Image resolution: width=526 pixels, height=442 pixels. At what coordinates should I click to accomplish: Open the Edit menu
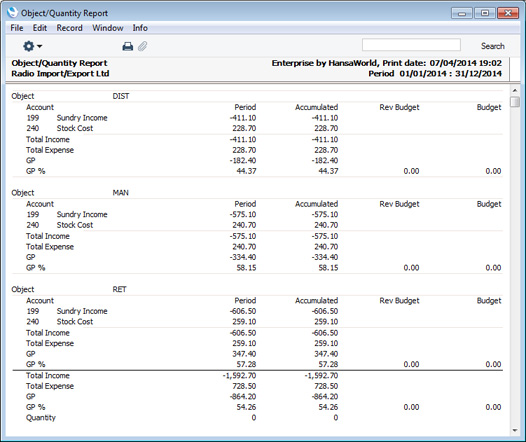(40, 28)
